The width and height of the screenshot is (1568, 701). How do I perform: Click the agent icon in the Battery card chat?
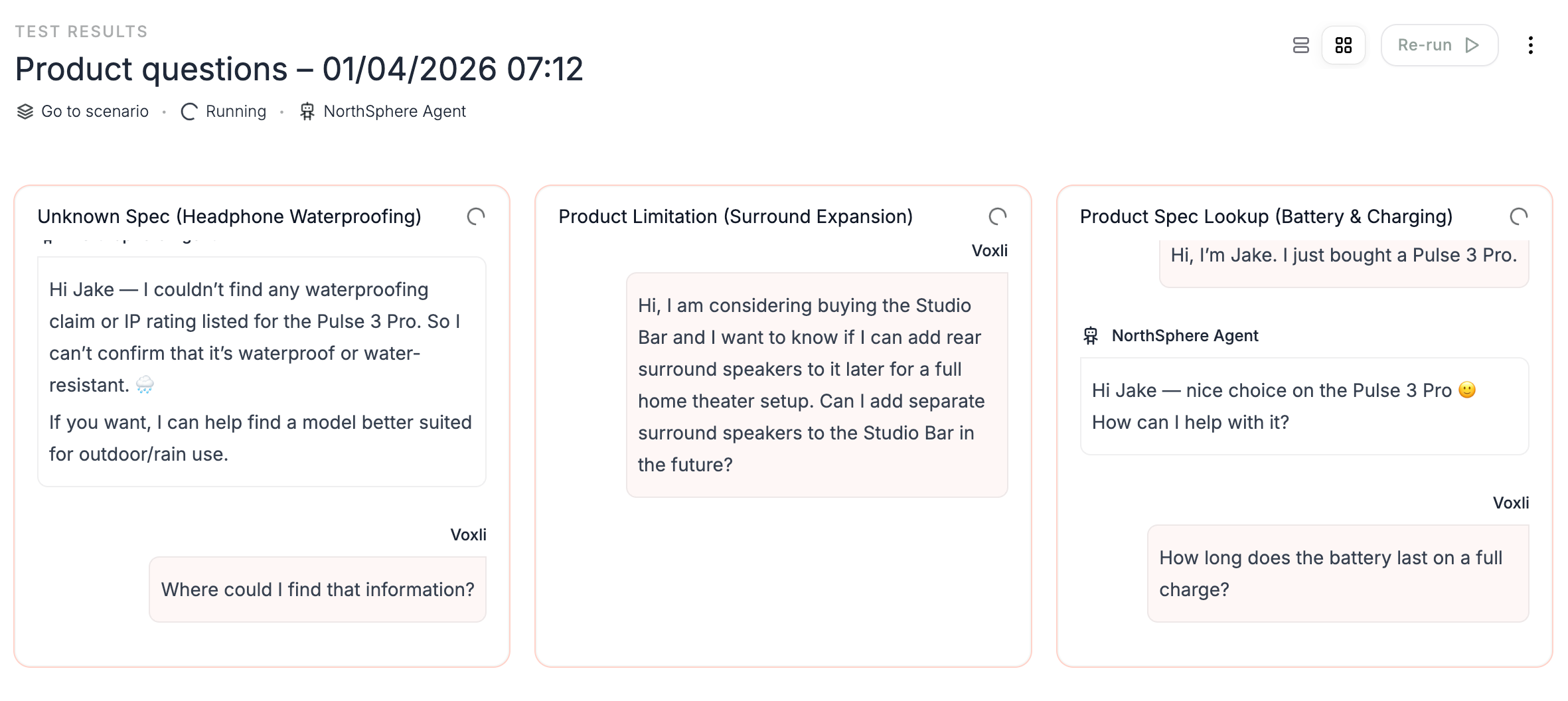pyautogui.click(x=1091, y=336)
